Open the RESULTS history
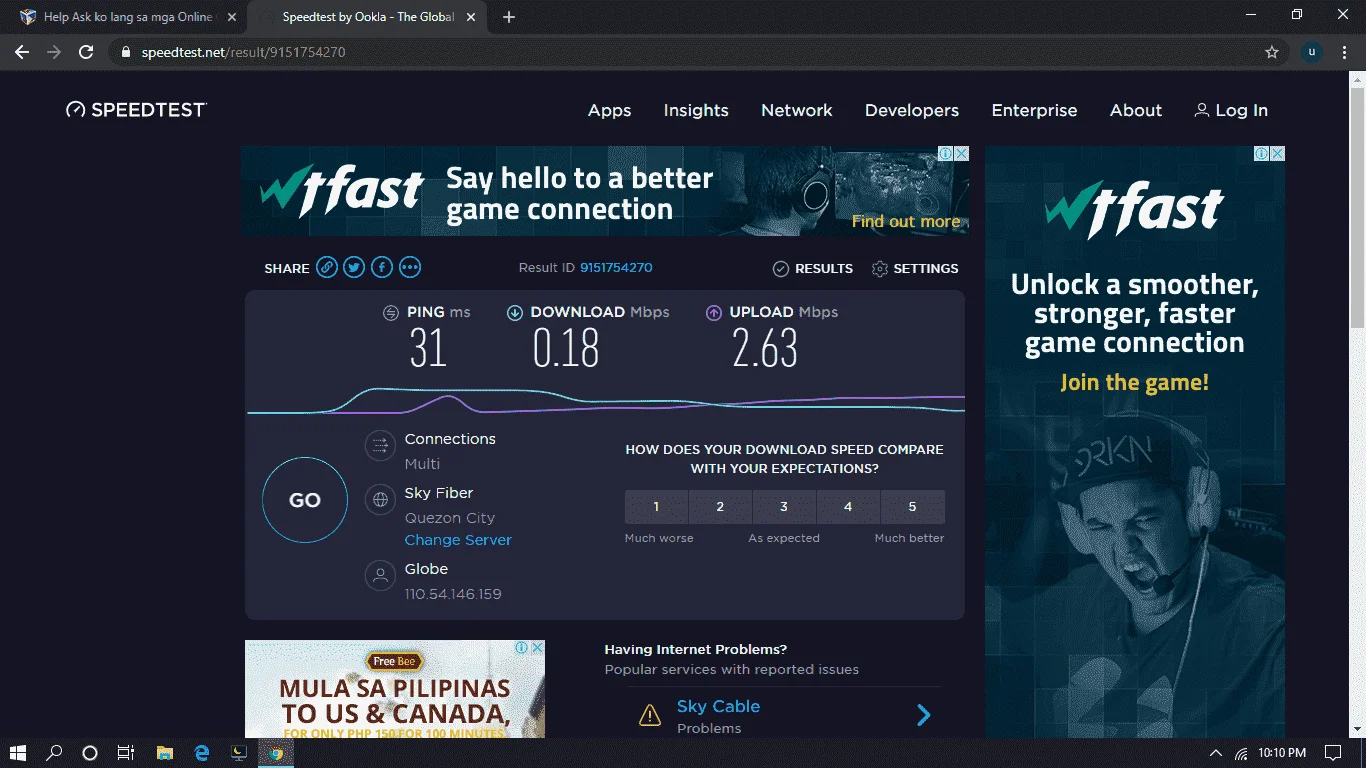This screenshot has width=1366, height=768. coord(813,268)
